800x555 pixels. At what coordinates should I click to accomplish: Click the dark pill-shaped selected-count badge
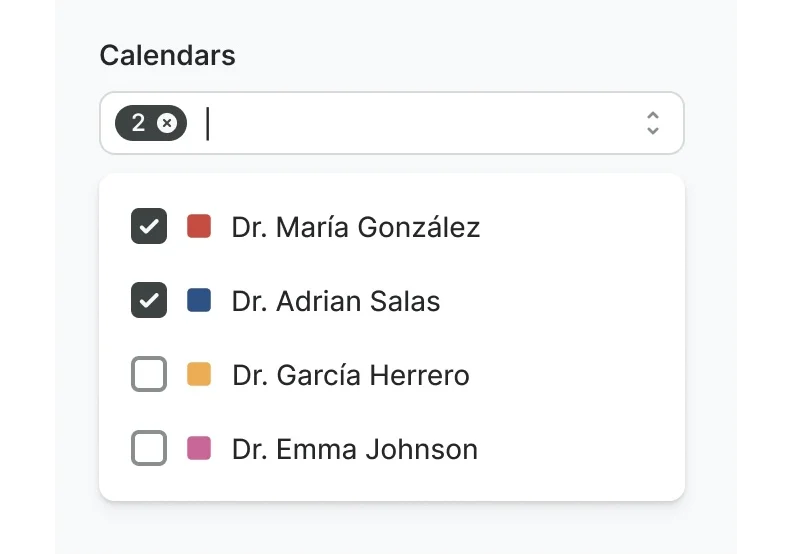click(150, 123)
